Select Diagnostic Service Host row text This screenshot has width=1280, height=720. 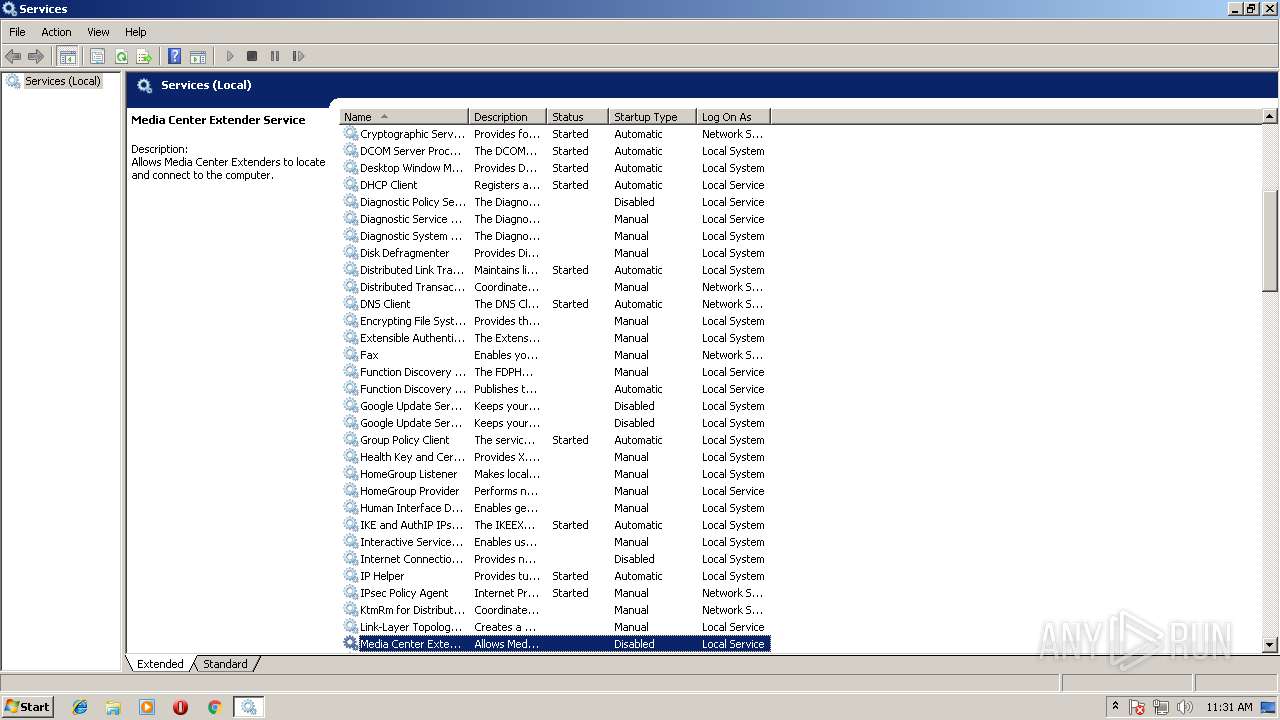click(411, 219)
